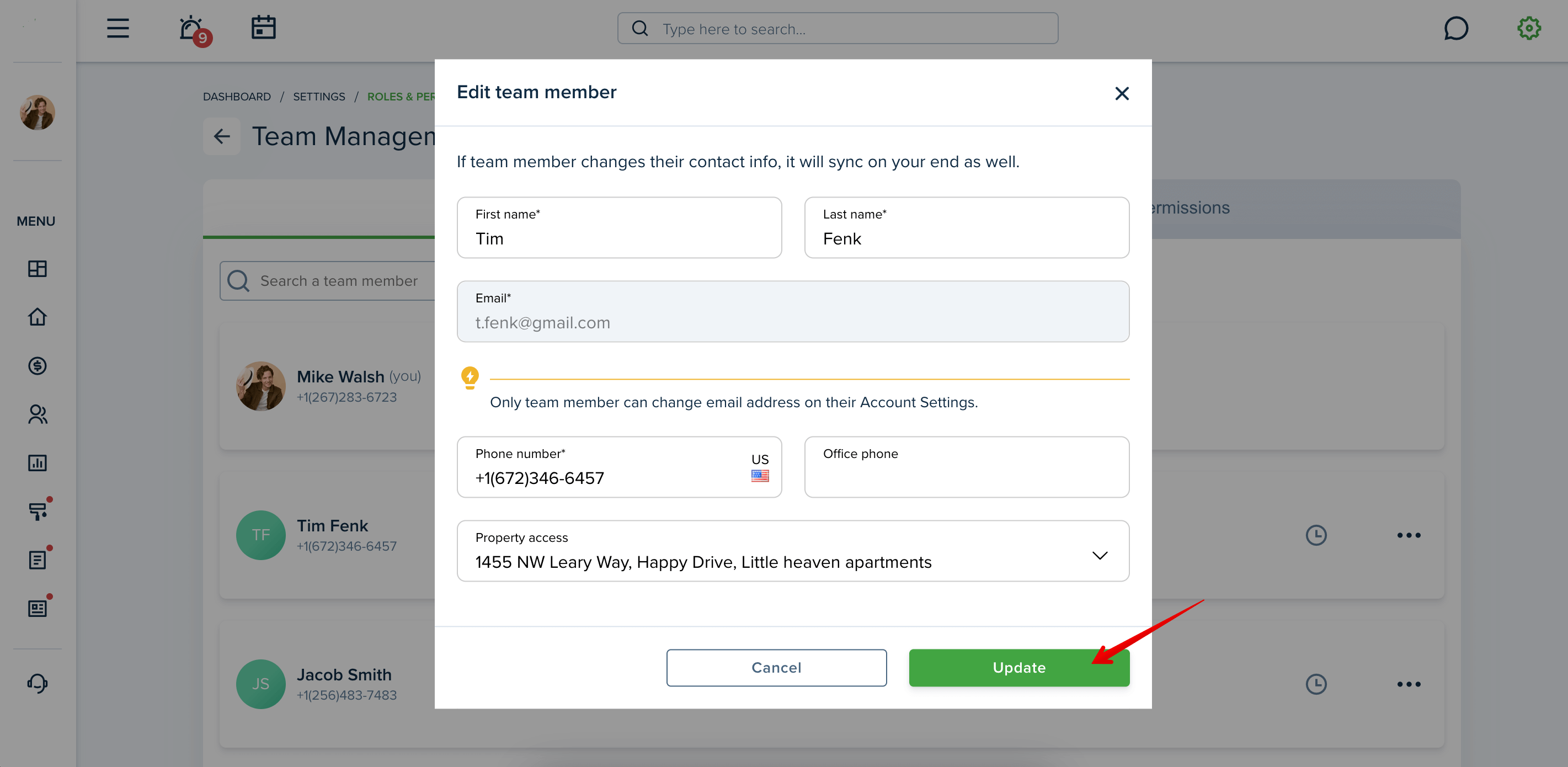The image size is (1568, 767).
Task: Open the contacts people icon in sidebar
Action: pyautogui.click(x=37, y=414)
